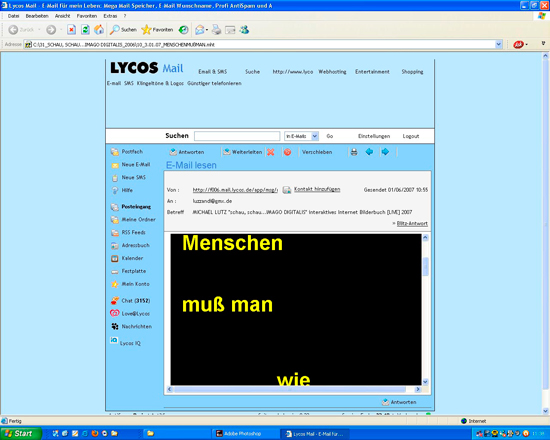Compose Neue SMS from sidebar
Image resolution: width=550 pixels, height=440 pixels.
pyautogui.click(x=128, y=178)
